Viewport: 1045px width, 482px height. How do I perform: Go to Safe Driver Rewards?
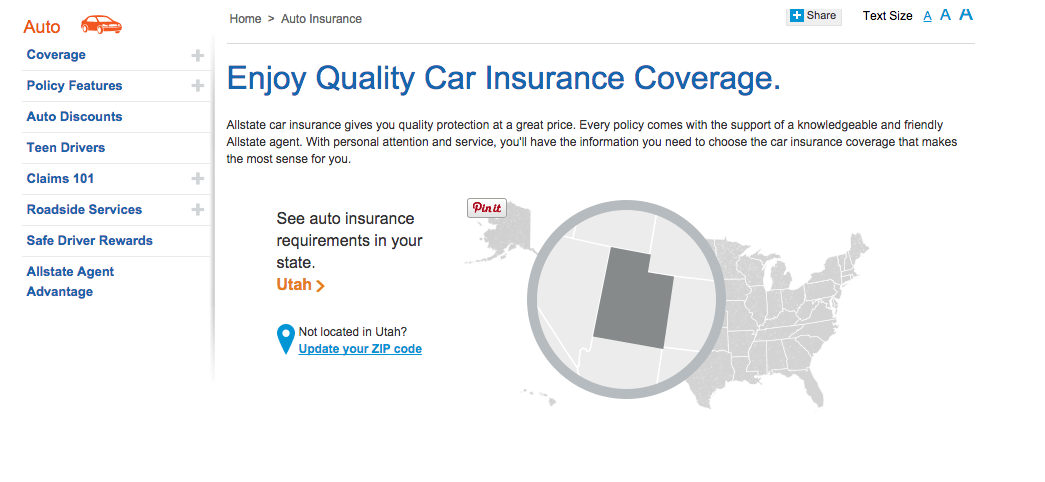coord(89,241)
